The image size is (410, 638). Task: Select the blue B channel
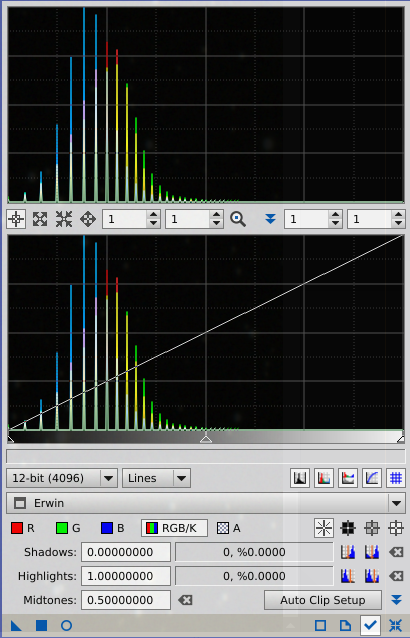click(x=112, y=528)
